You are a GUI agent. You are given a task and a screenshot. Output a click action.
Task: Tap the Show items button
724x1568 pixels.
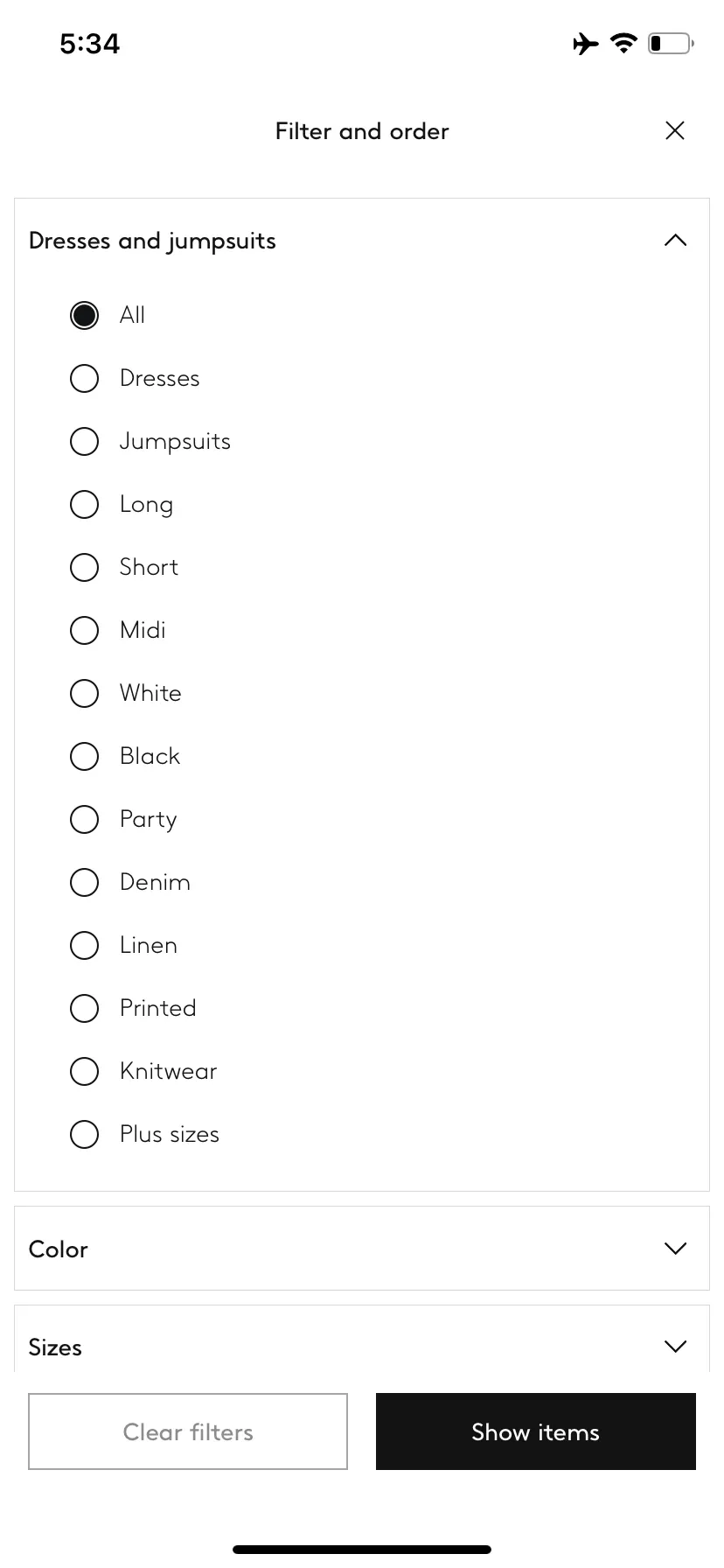(x=536, y=1431)
